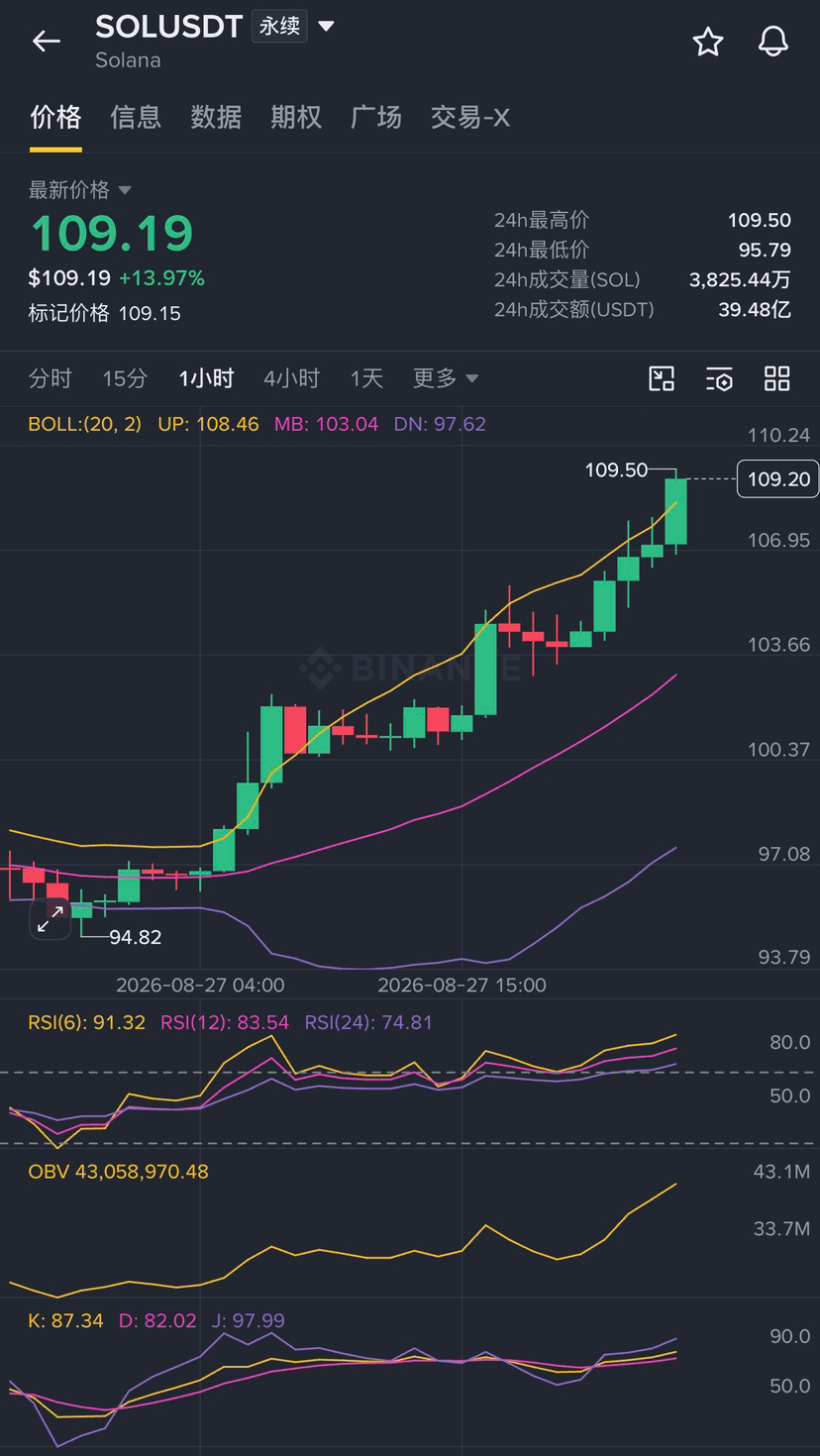
Task: Open price alert bell icon
Action: [x=772, y=42]
